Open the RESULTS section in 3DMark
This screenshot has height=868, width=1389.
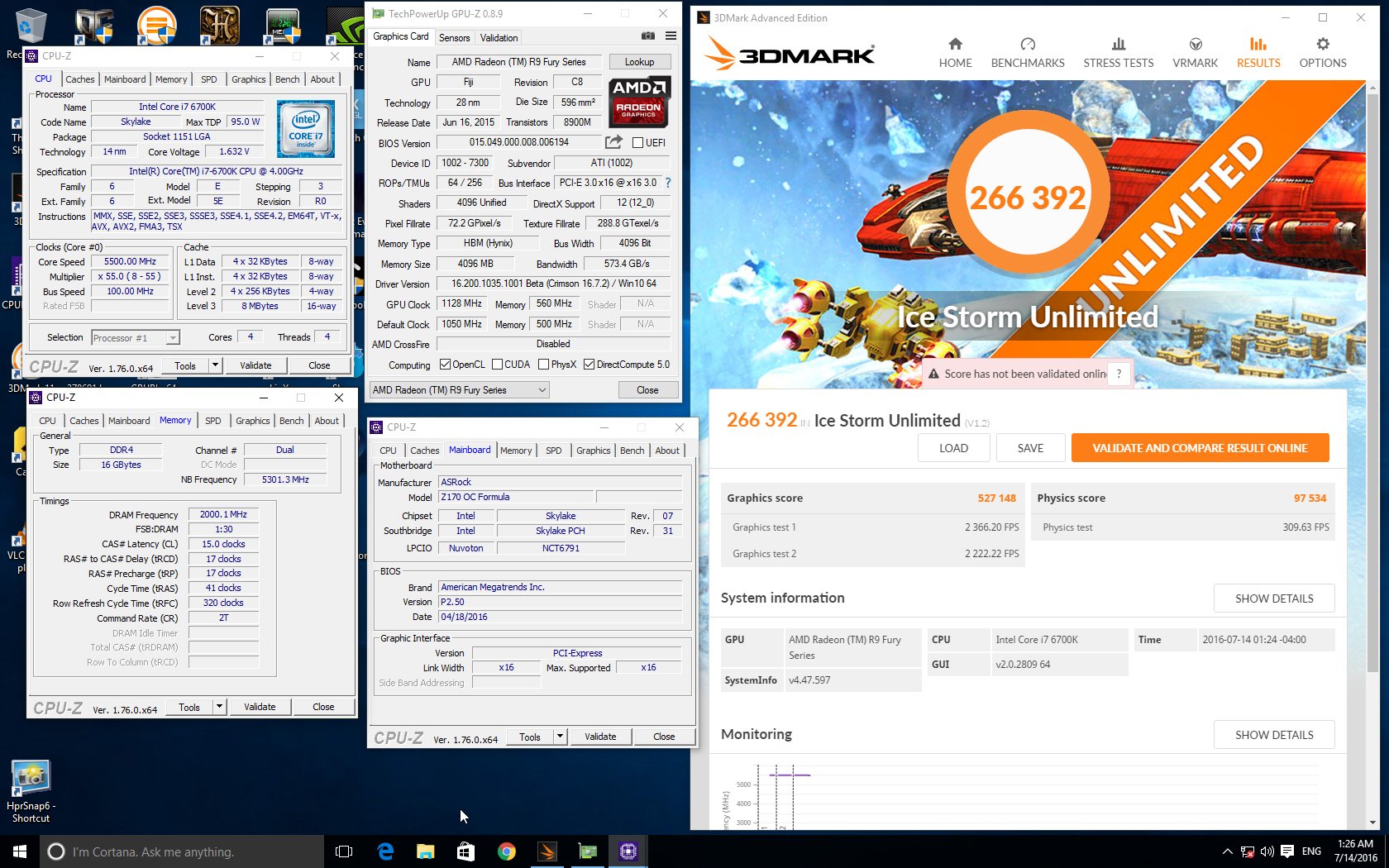[x=1258, y=53]
